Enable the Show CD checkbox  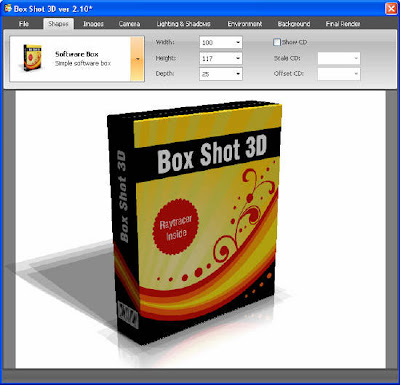pyautogui.click(x=277, y=42)
